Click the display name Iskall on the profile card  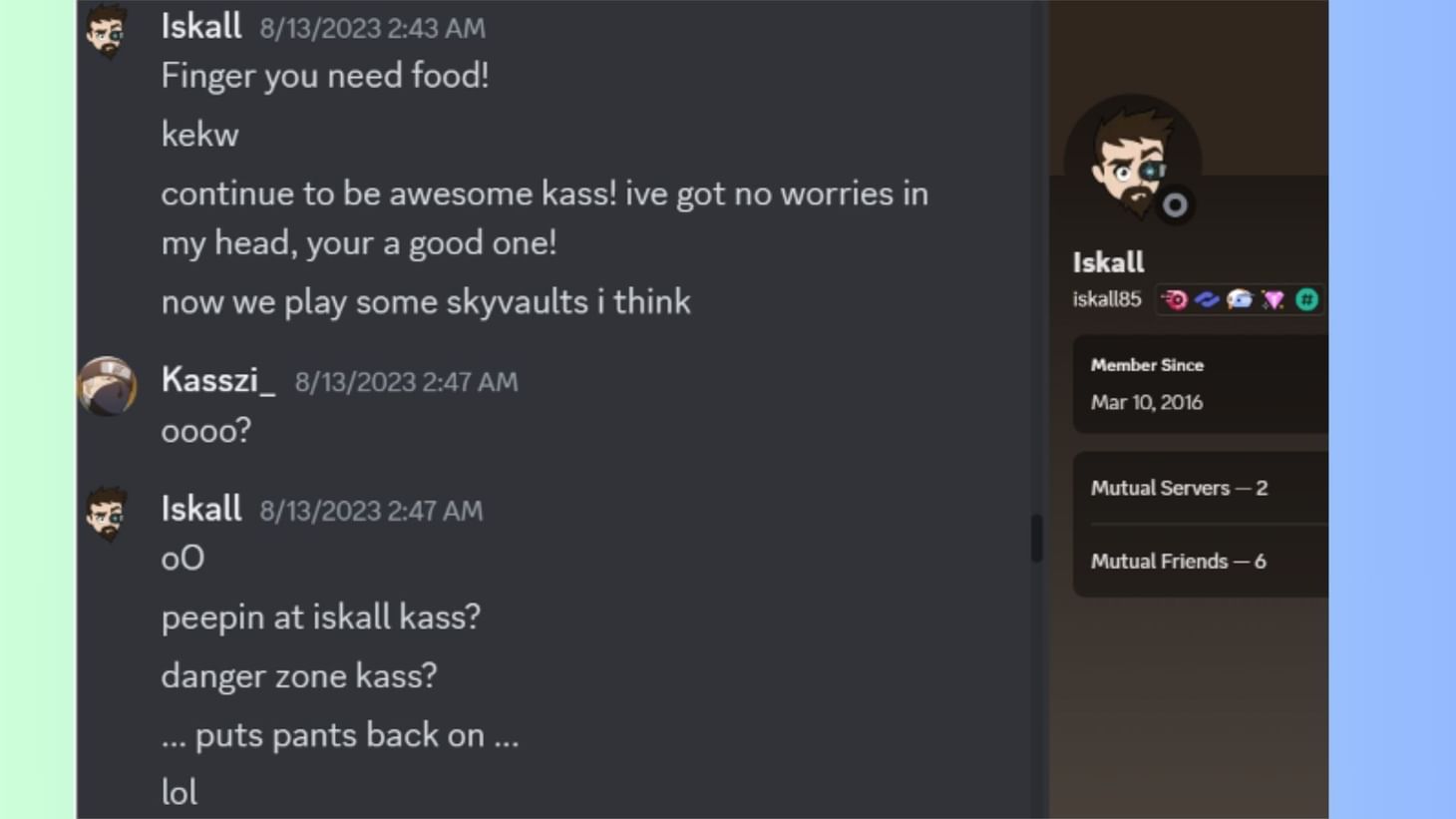point(1107,261)
